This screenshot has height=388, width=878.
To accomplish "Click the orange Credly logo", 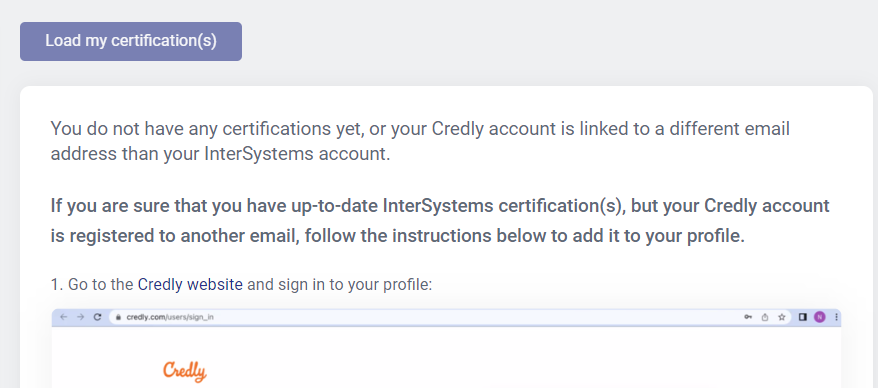I will coord(185,372).
